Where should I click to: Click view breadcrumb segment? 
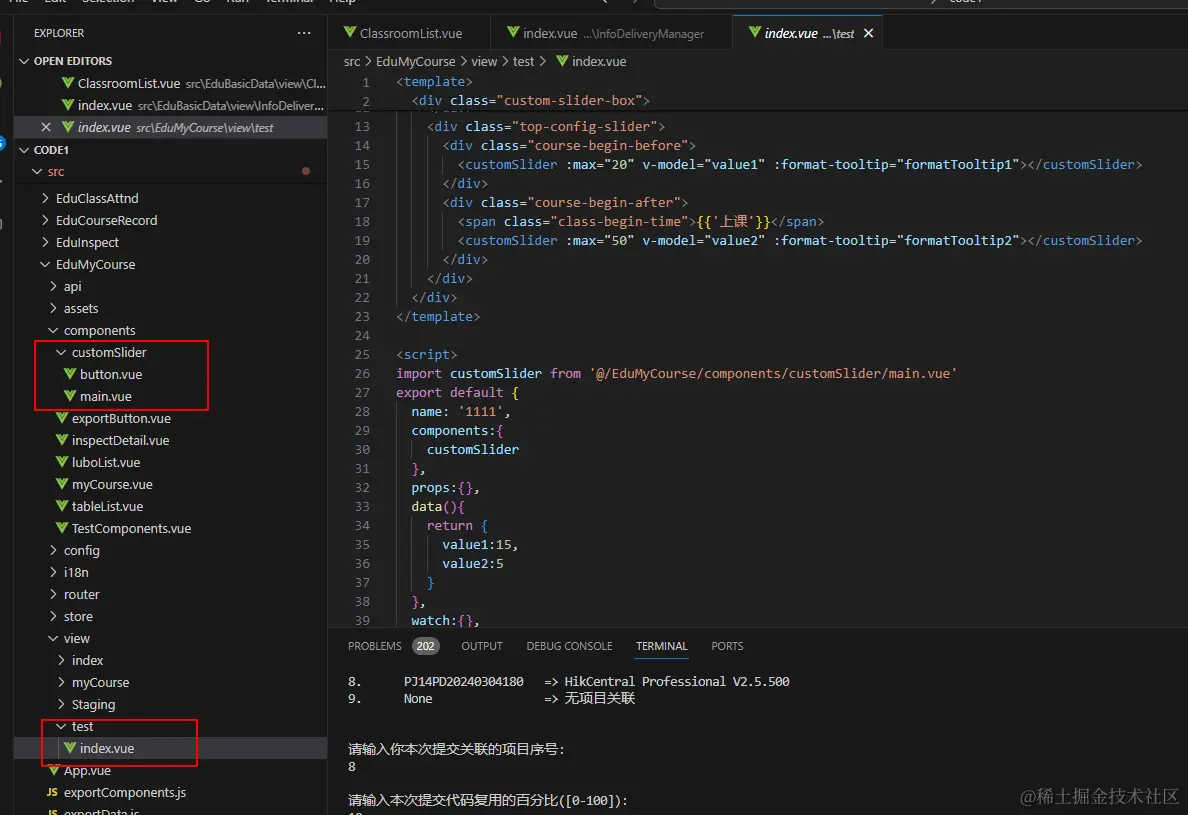484,61
